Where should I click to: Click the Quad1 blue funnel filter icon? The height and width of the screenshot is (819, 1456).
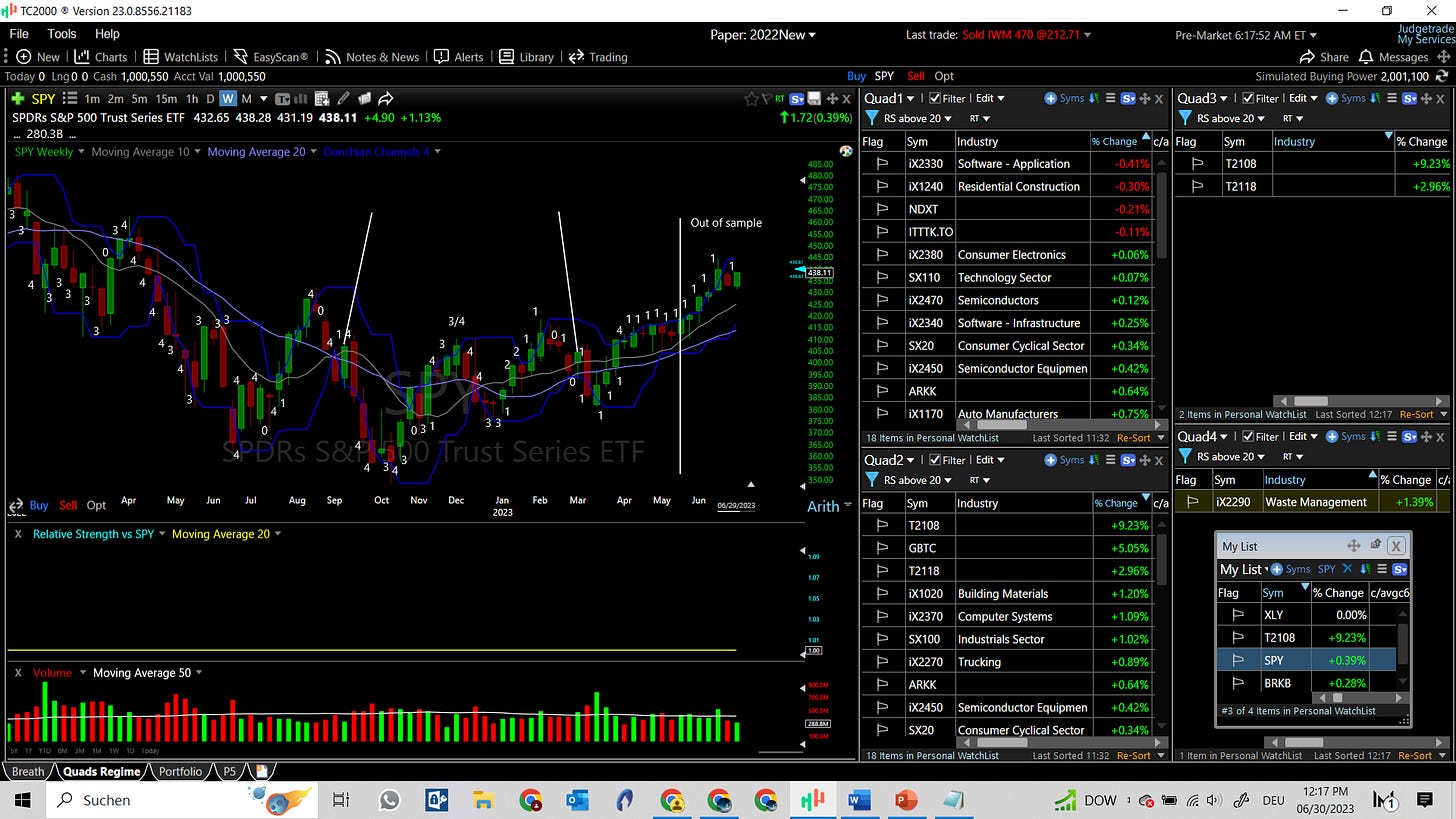871,118
